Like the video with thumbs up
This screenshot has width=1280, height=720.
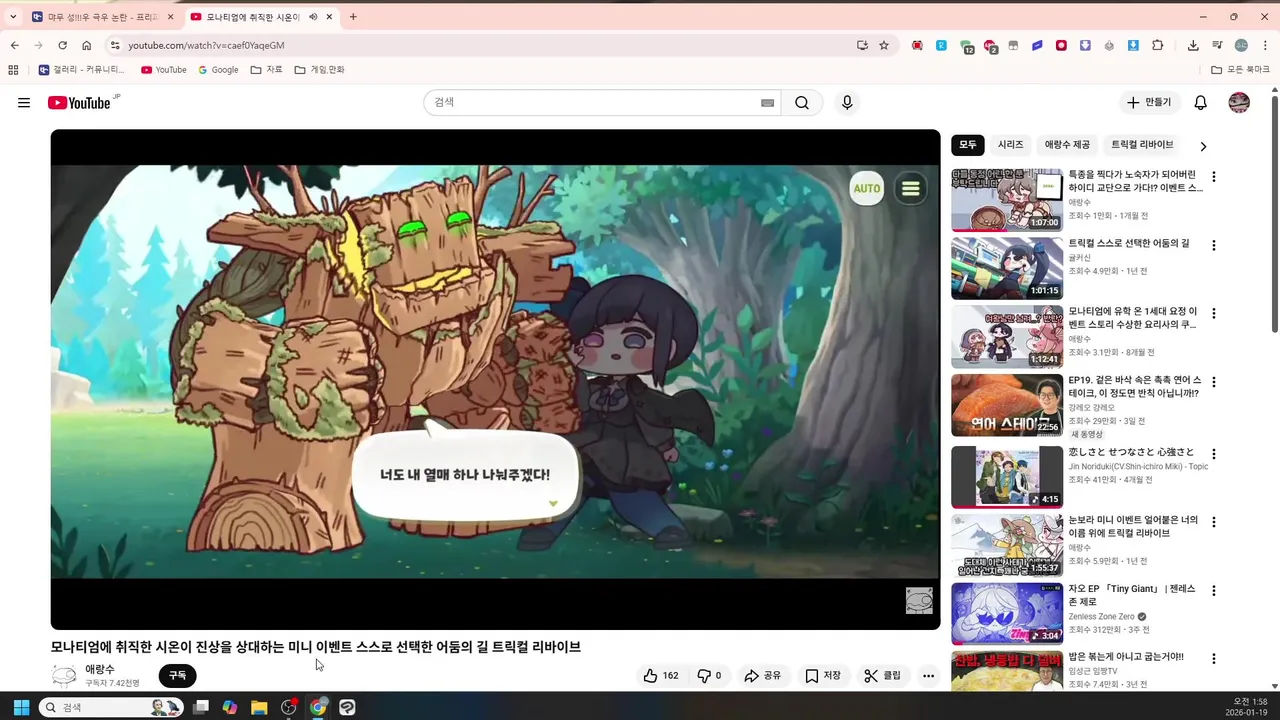pyautogui.click(x=661, y=676)
